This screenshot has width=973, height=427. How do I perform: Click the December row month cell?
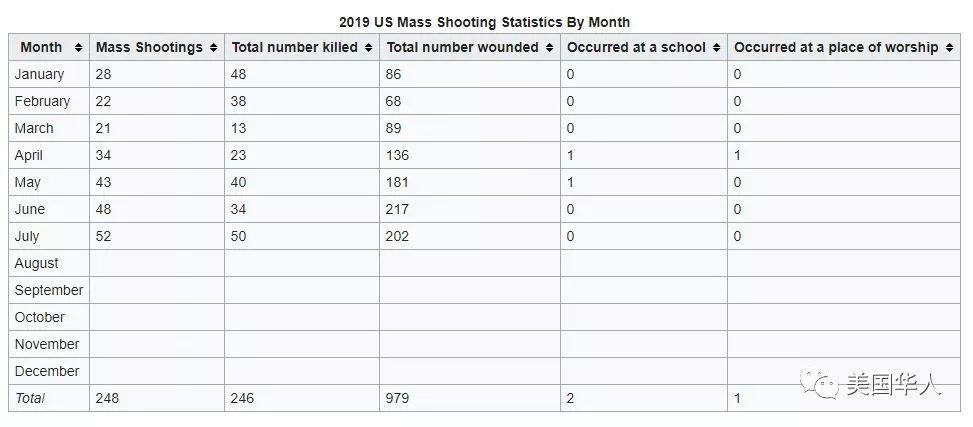click(47, 371)
